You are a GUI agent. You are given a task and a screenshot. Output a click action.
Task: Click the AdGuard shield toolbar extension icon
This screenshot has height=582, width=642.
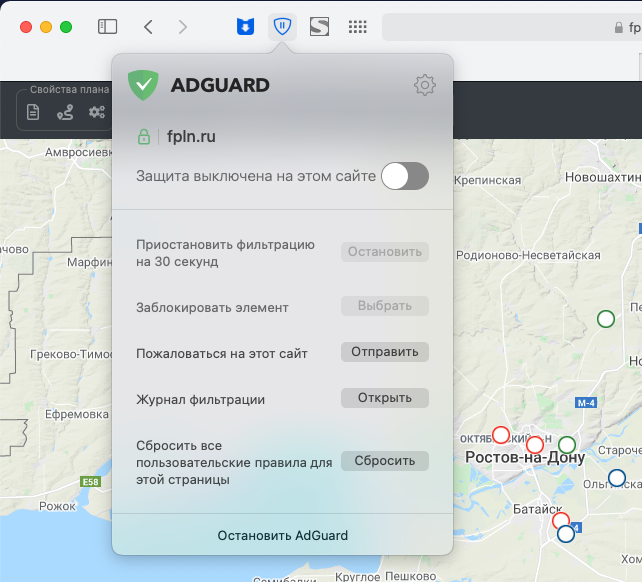282,27
